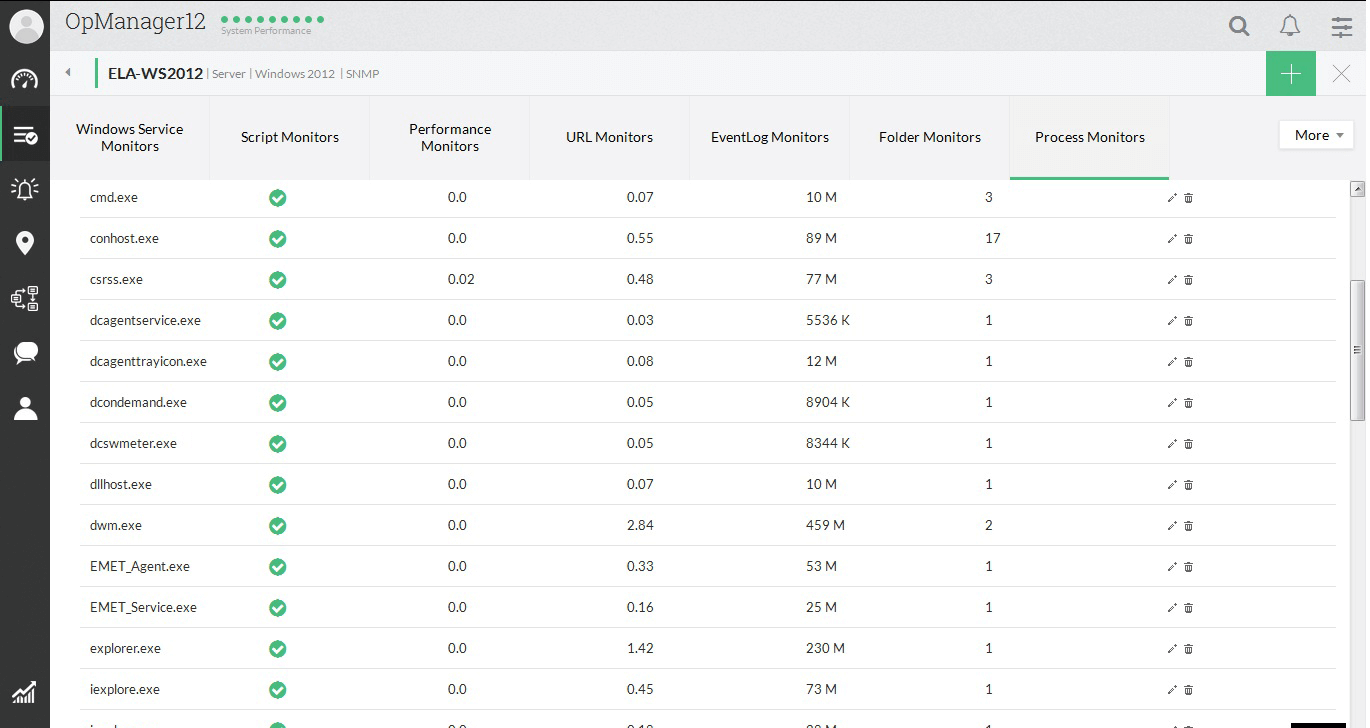Open the settings sliders icon at top right
1370x728 pixels.
1341,26
